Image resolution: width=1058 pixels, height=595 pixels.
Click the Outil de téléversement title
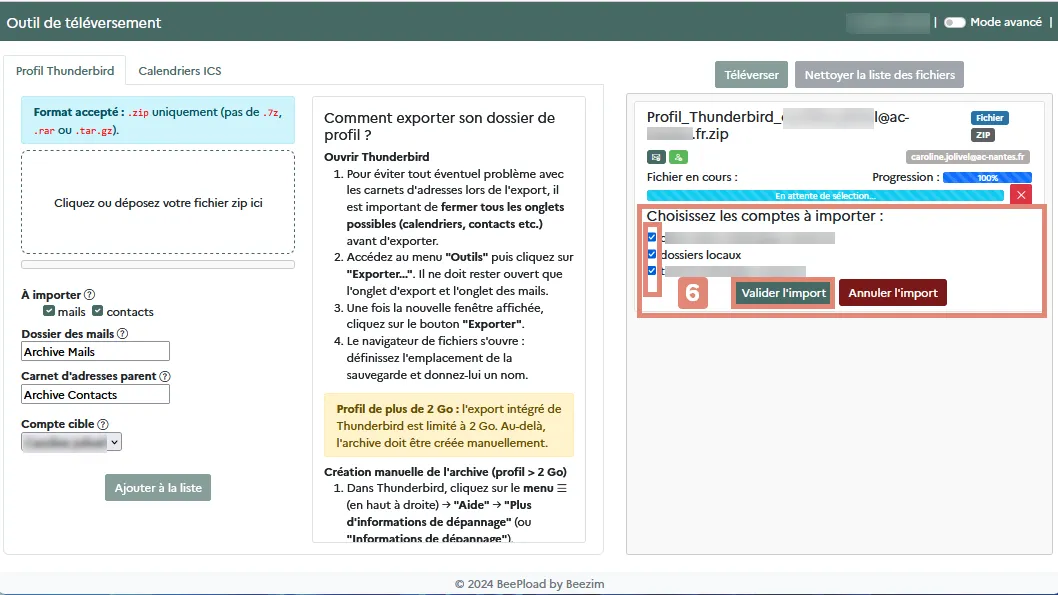[84, 22]
